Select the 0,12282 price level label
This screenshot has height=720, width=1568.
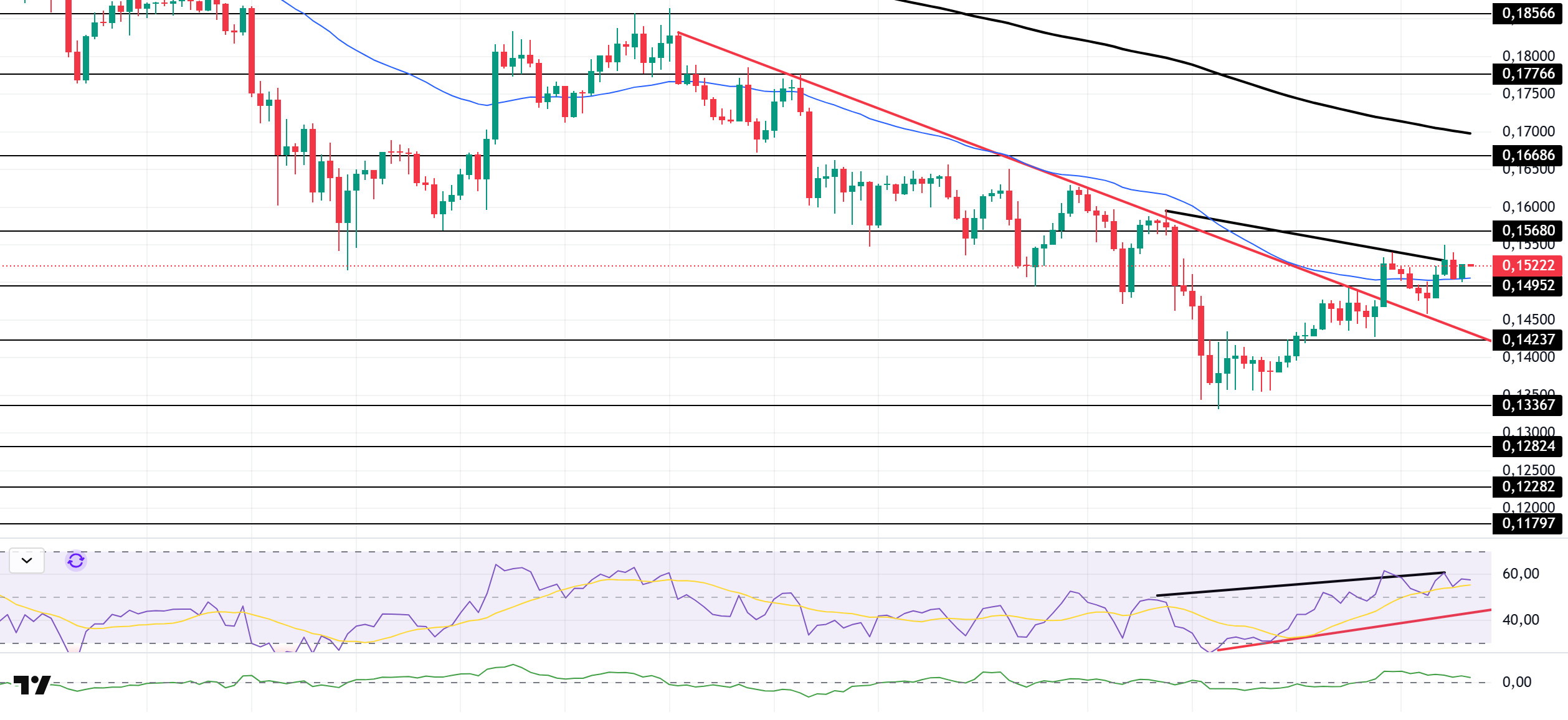pyautogui.click(x=1528, y=486)
